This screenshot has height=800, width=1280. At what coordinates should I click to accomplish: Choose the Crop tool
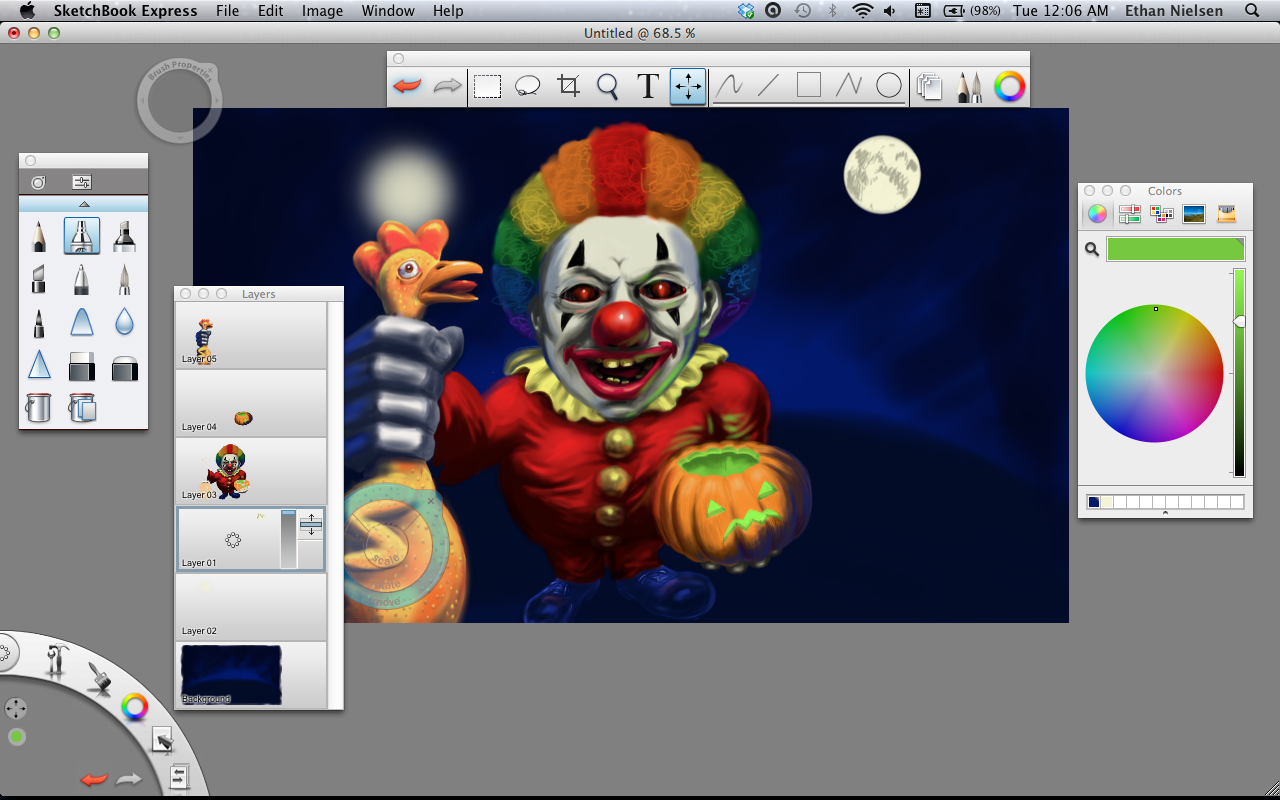(568, 86)
